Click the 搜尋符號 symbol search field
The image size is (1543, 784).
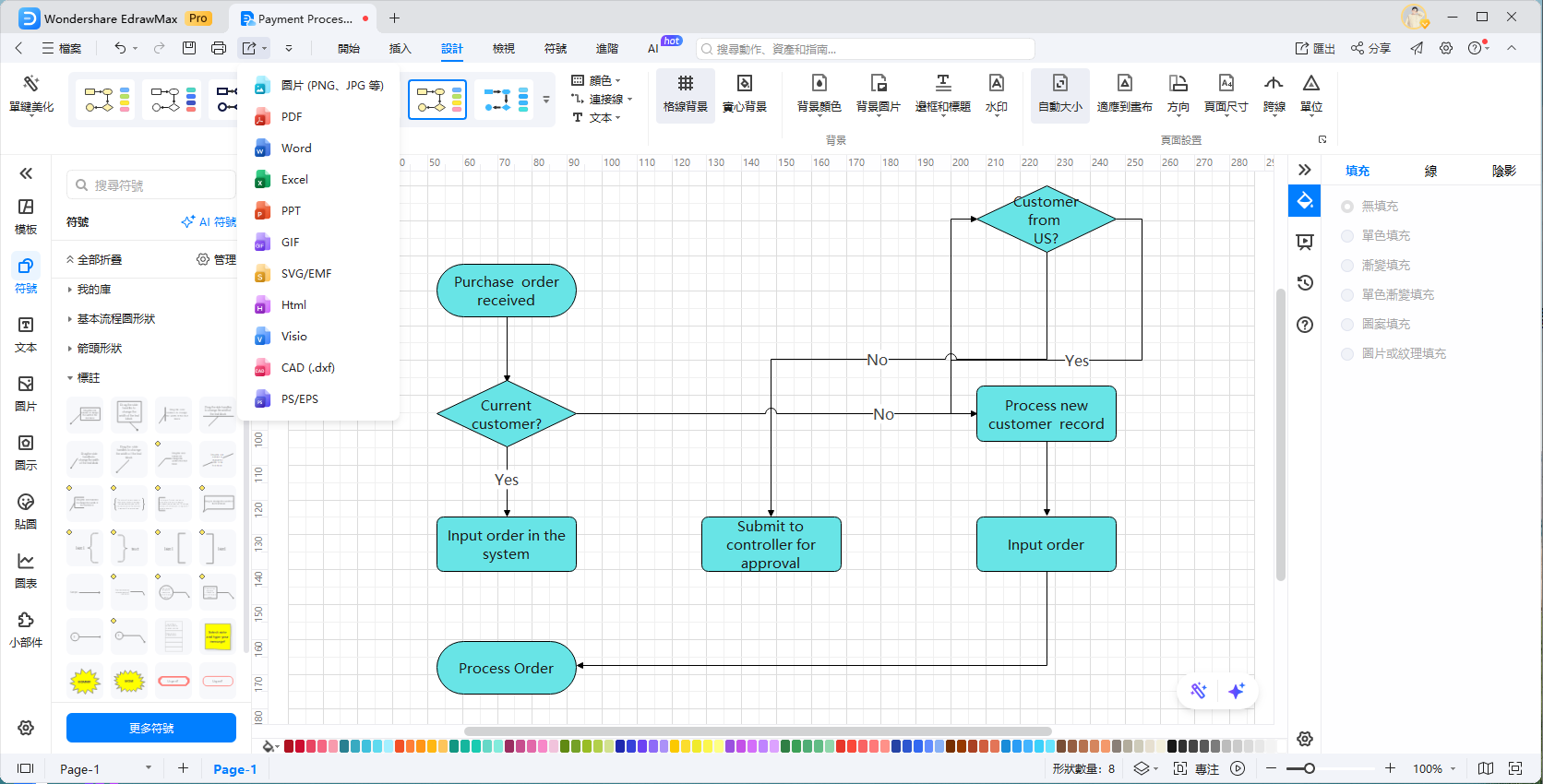point(151,185)
